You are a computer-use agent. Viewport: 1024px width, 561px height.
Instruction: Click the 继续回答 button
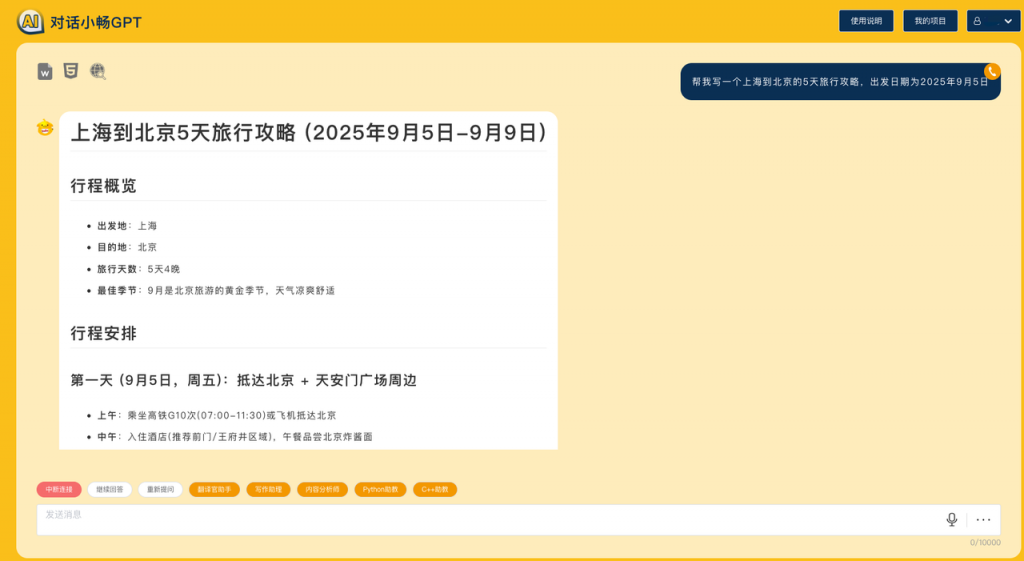click(x=109, y=490)
